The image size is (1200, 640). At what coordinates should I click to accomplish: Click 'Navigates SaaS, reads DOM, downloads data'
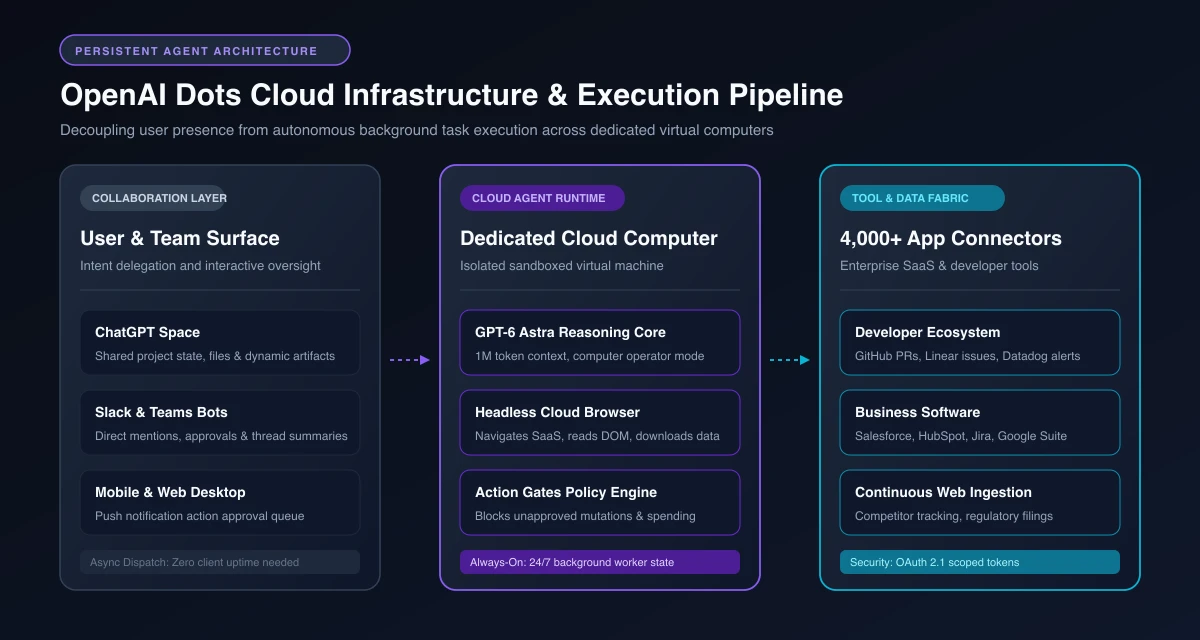(x=596, y=436)
